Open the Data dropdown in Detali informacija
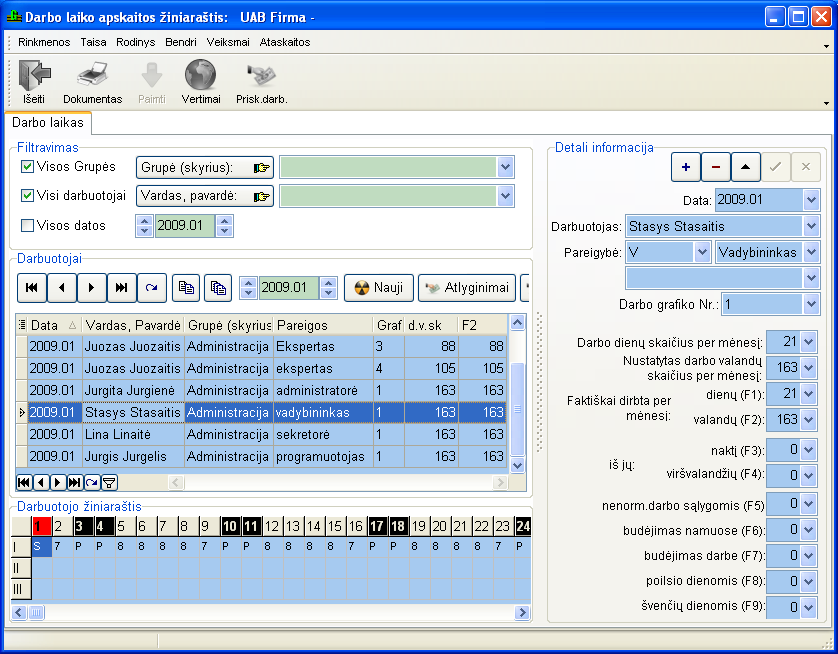The image size is (838, 654). [811, 200]
